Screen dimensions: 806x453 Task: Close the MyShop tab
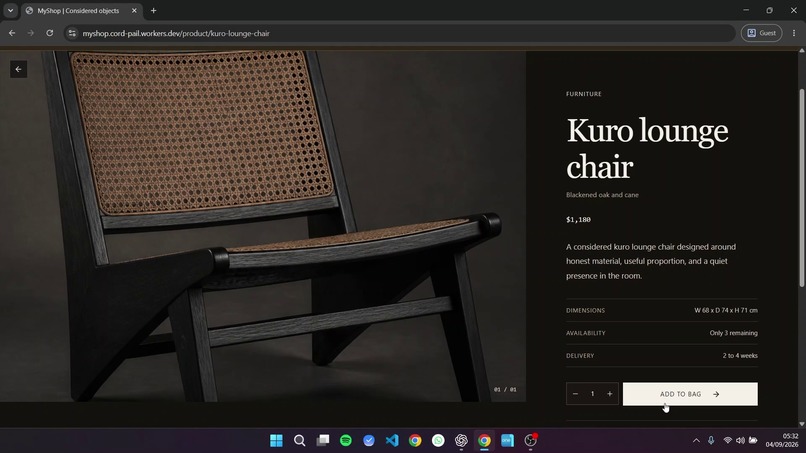tap(134, 10)
